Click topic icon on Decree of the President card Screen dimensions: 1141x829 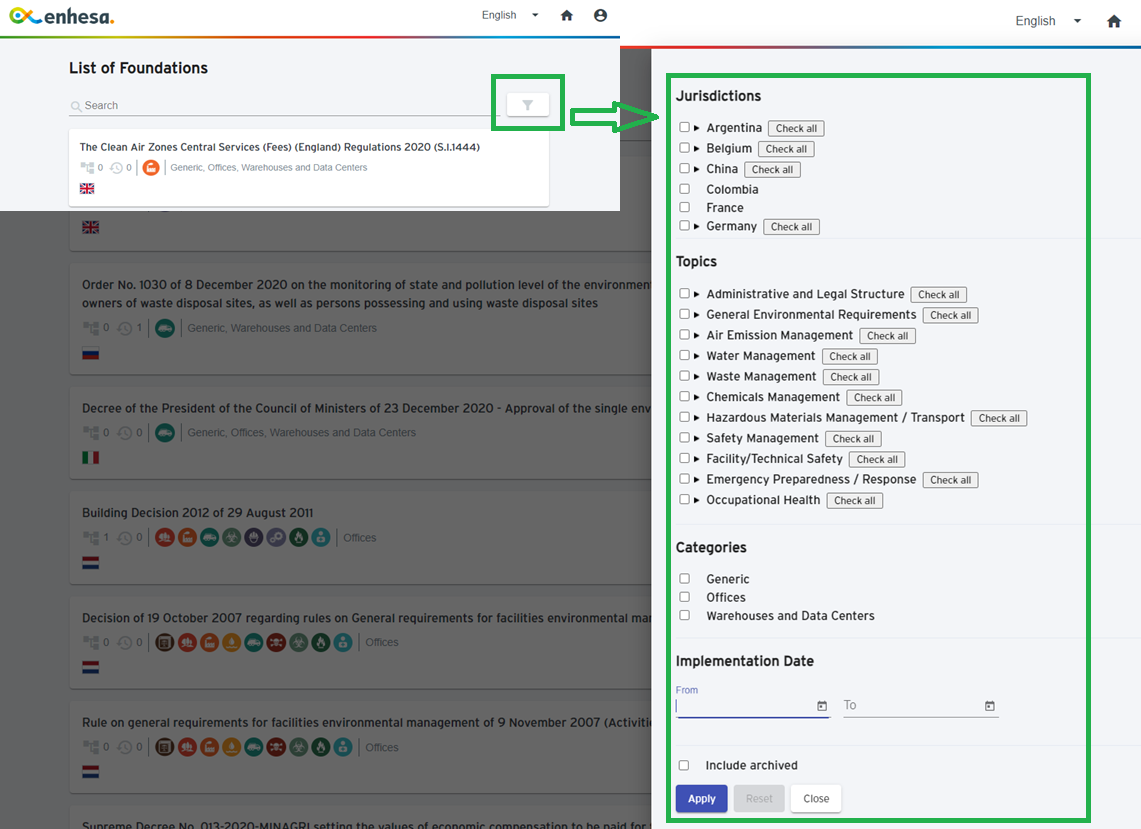click(x=165, y=432)
